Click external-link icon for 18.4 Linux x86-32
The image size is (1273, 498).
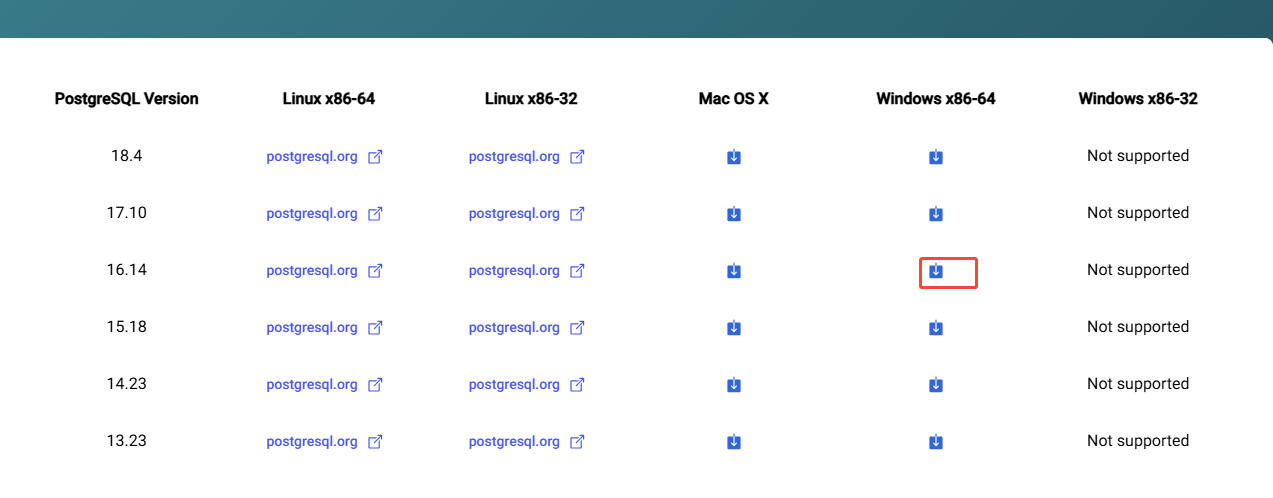click(577, 157)
